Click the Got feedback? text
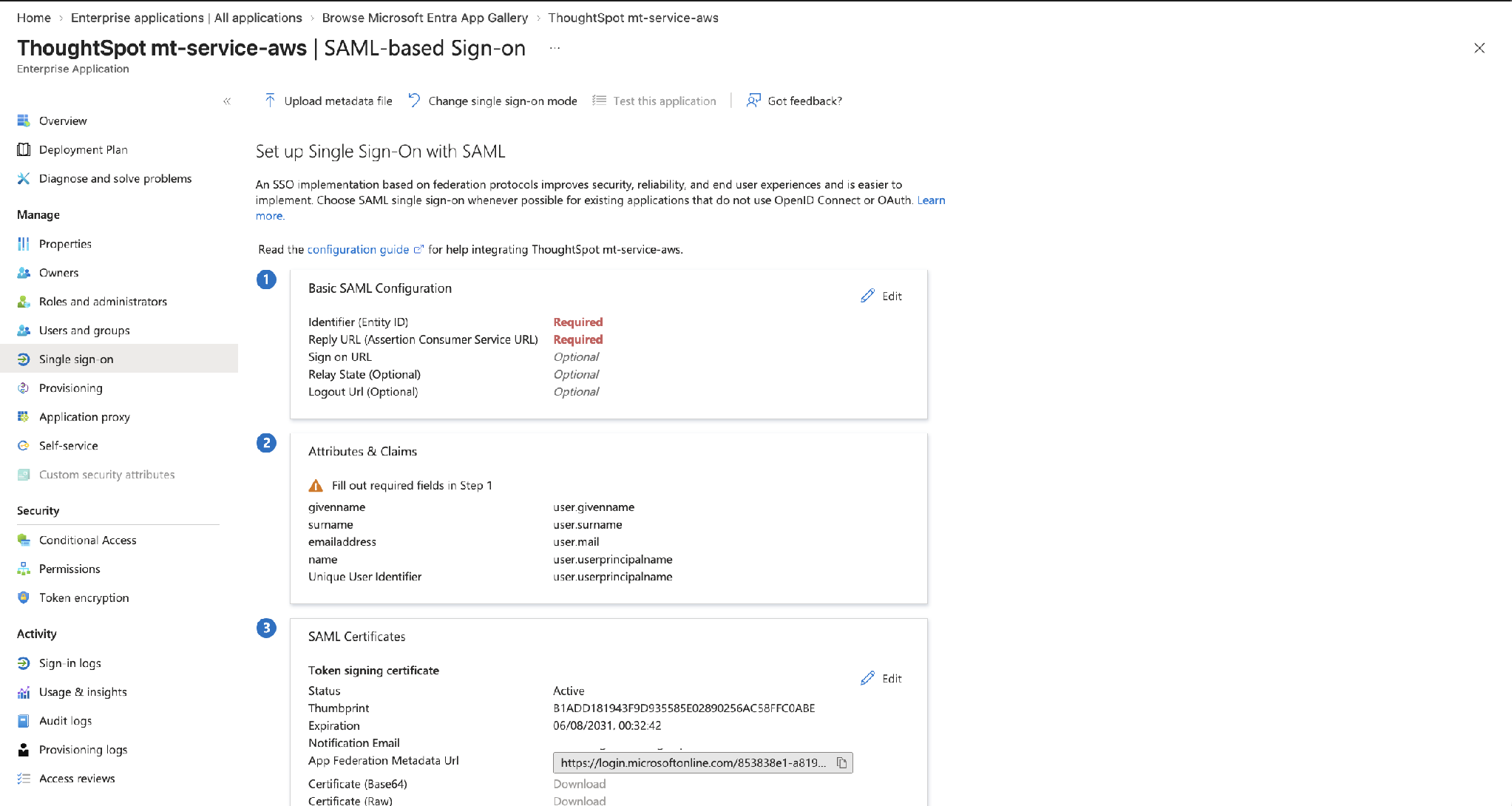The width and height of the screenshot is (1512, 806). click(x=805, y=101)
